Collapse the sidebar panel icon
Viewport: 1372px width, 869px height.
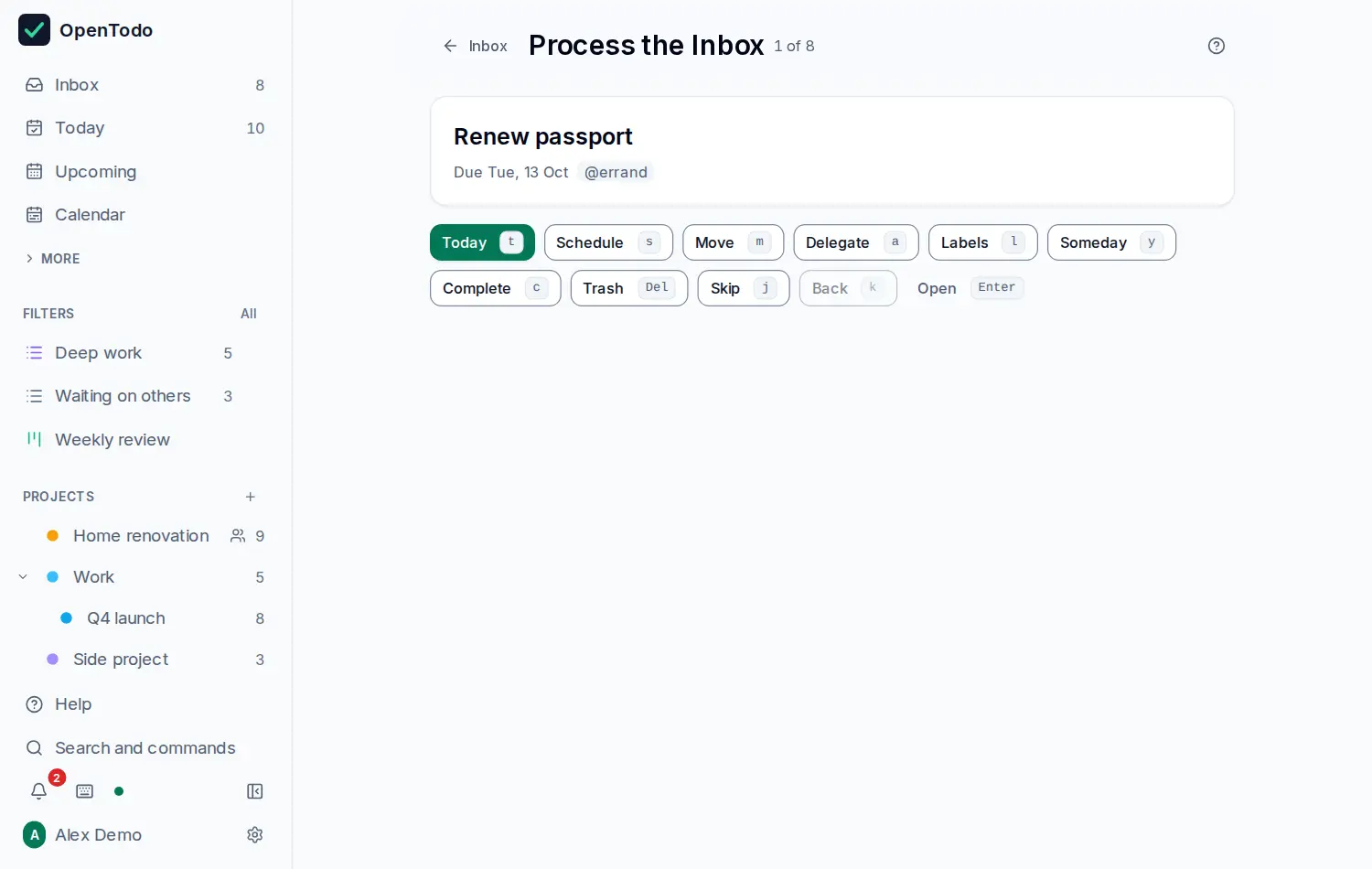255,791
